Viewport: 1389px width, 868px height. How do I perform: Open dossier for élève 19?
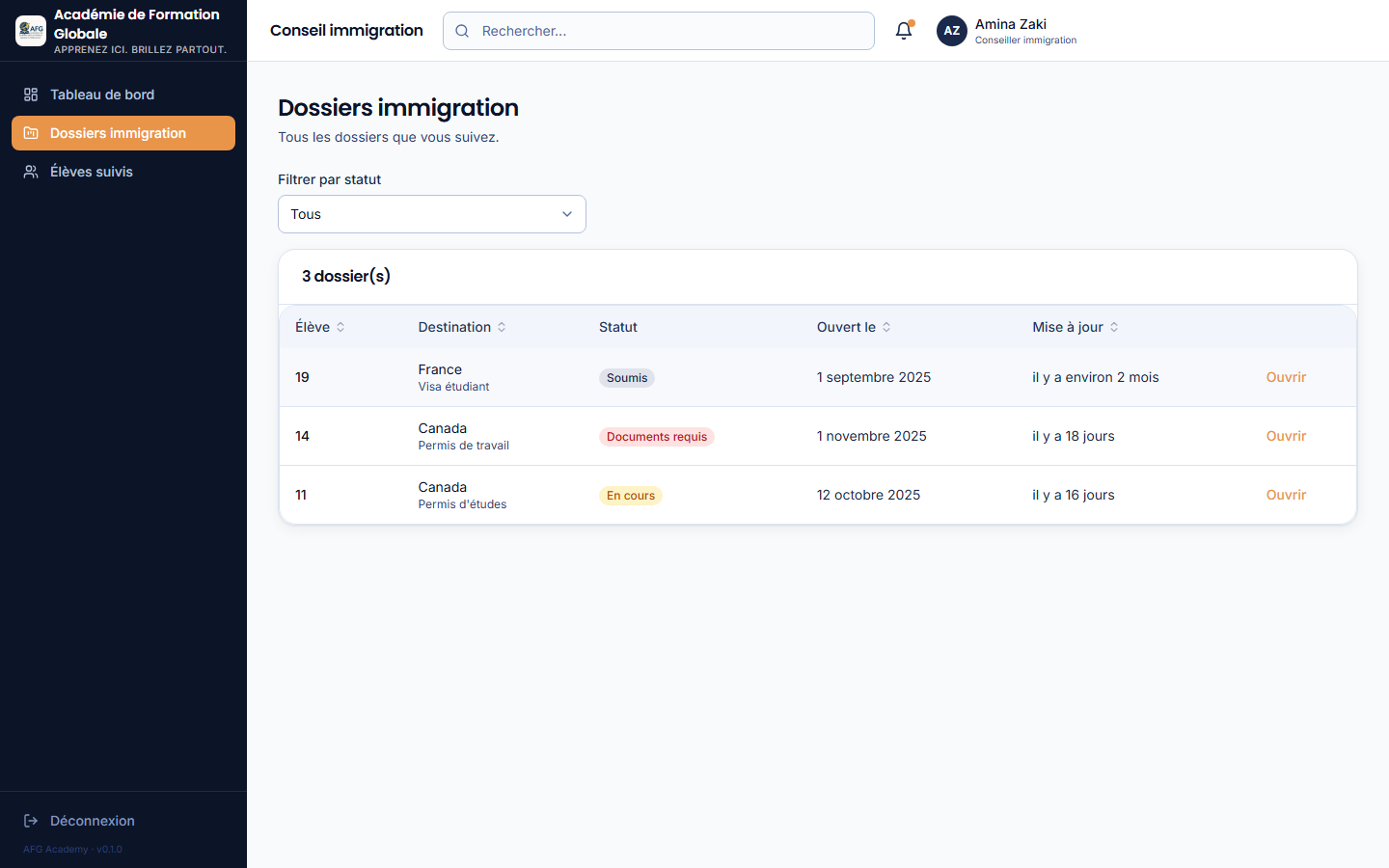(x=1286, y=377)
